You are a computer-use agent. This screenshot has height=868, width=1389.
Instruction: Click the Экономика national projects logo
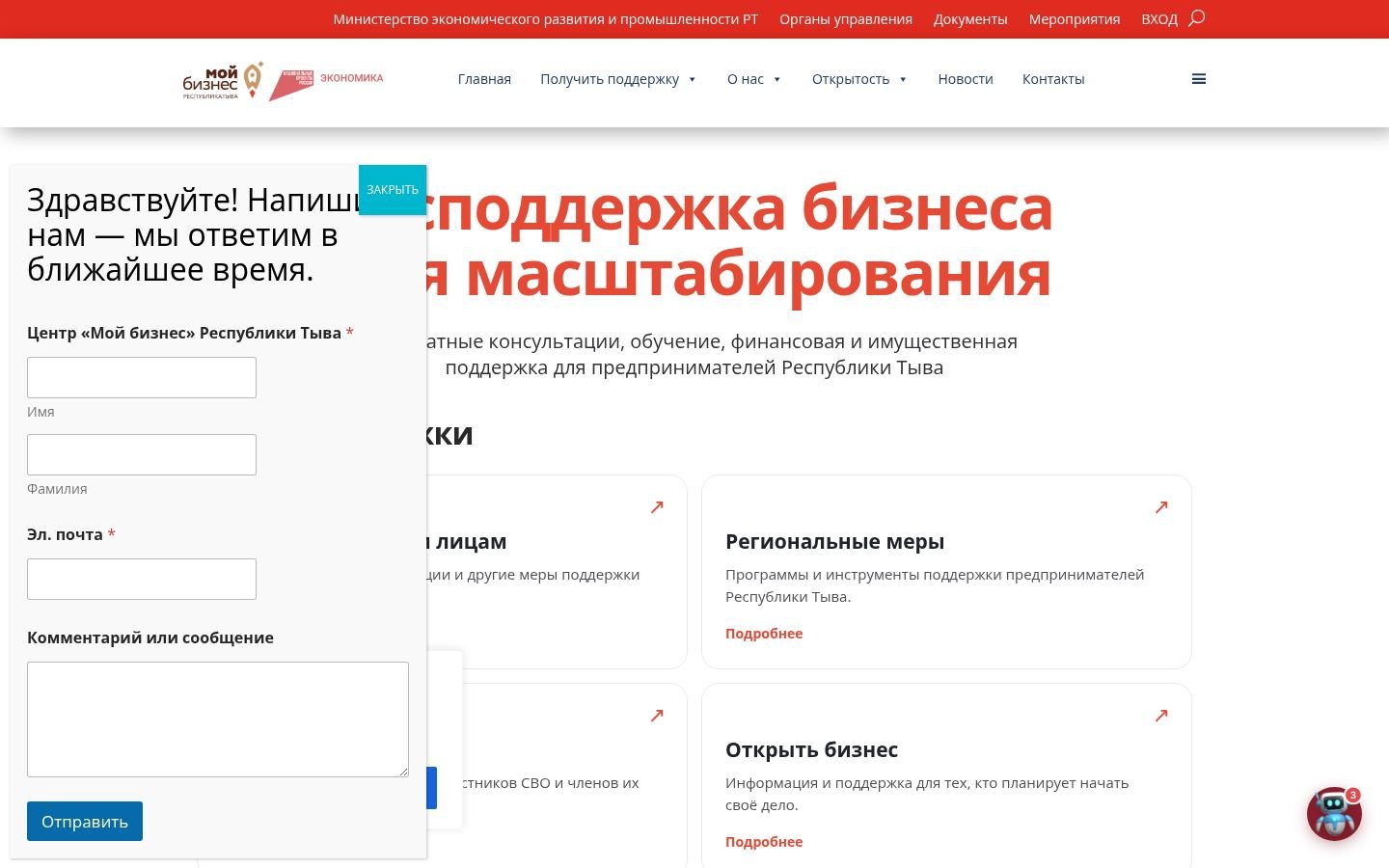pyautogui.click(x=326, y=84)
